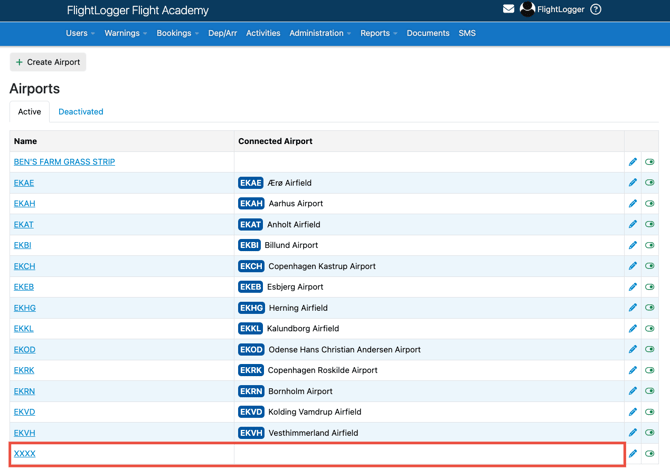Switch off the EKVH airport toggle
This screenshot has height=469, width=670.
click(650, 433)
